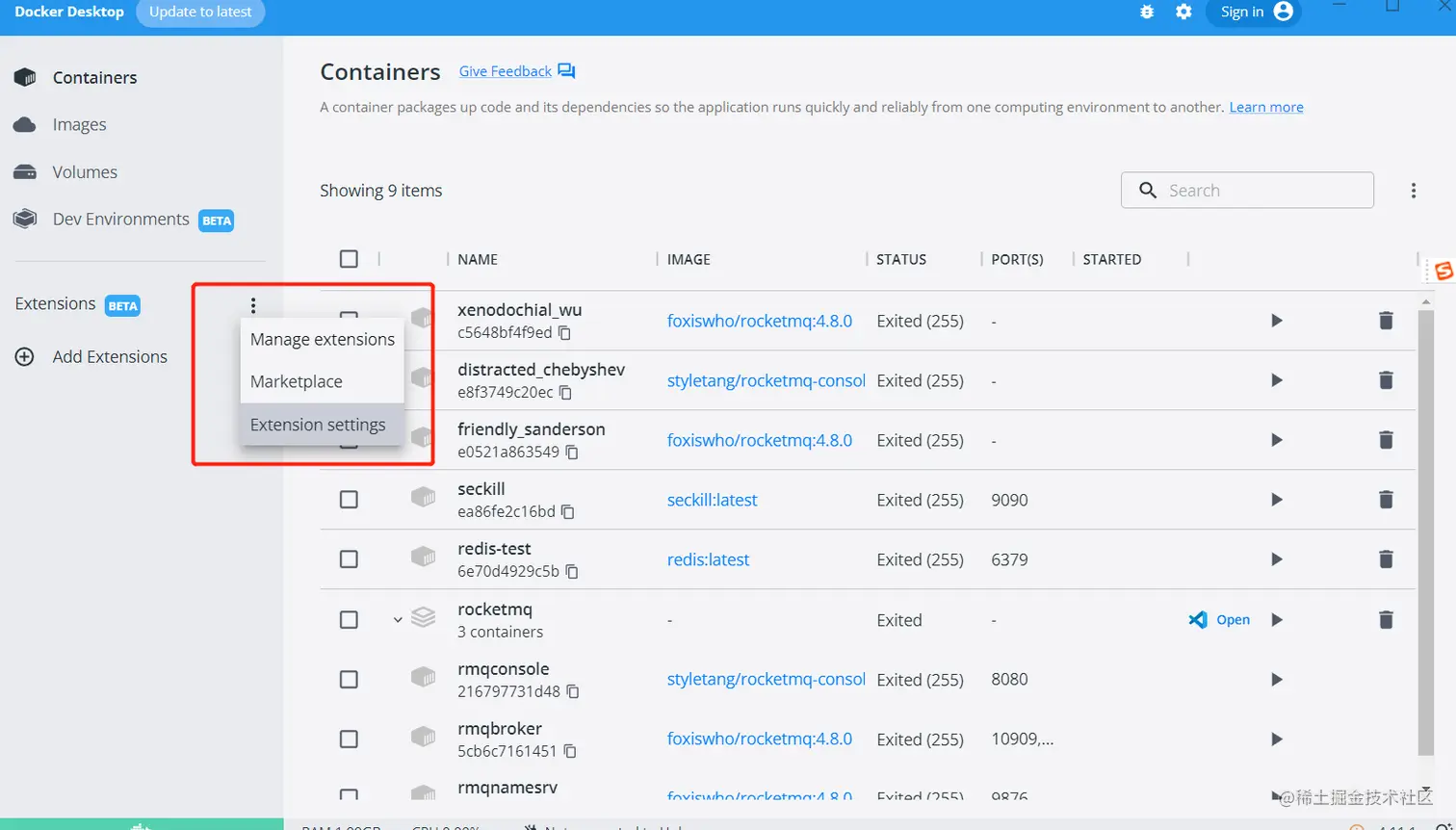This screenshot has width=1456, height=830.
Task: Click the Add Extensions plus icon
Action: pyautogui.click(x=25, y=356)
